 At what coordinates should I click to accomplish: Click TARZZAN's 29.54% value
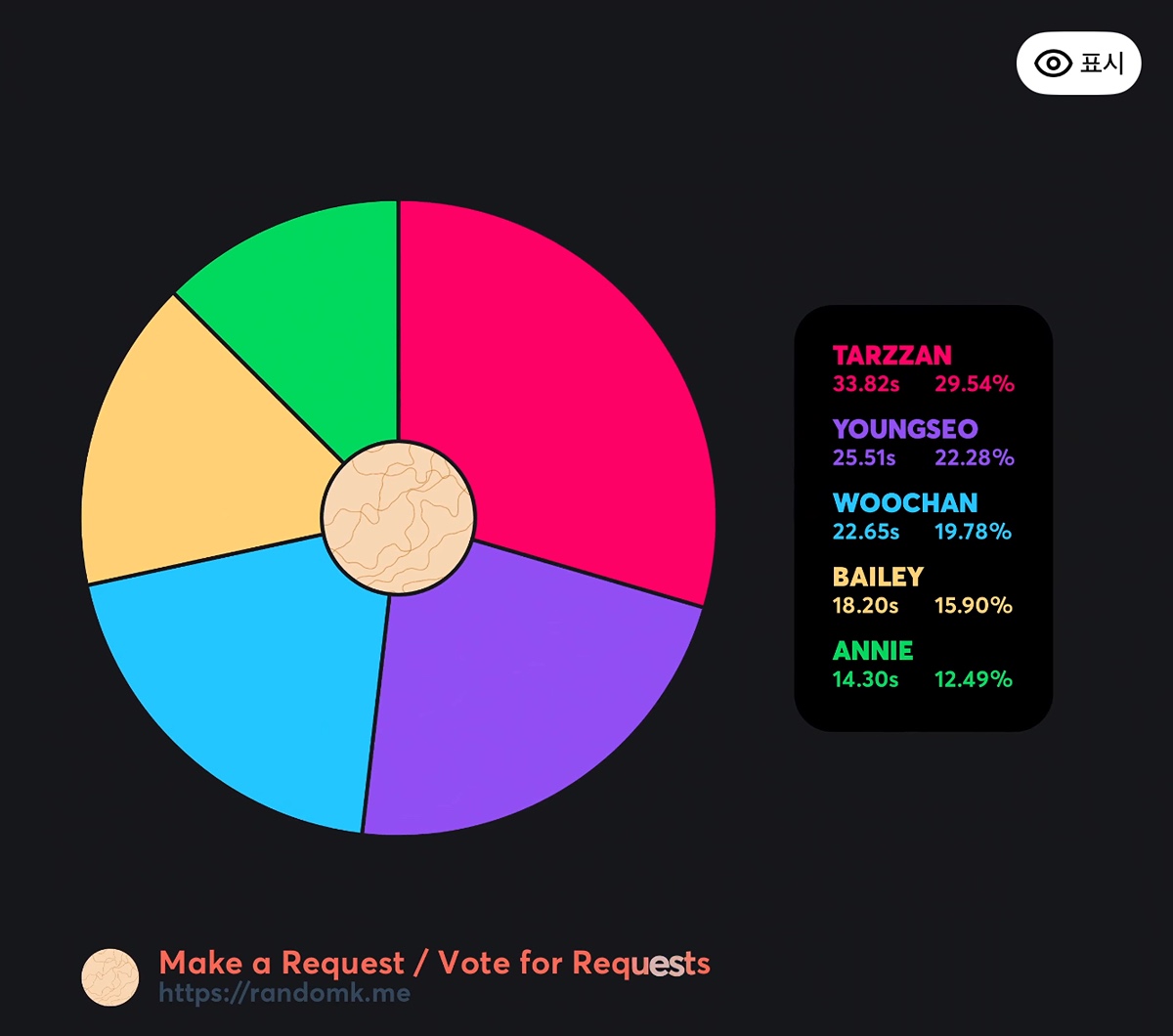(975, 384)
